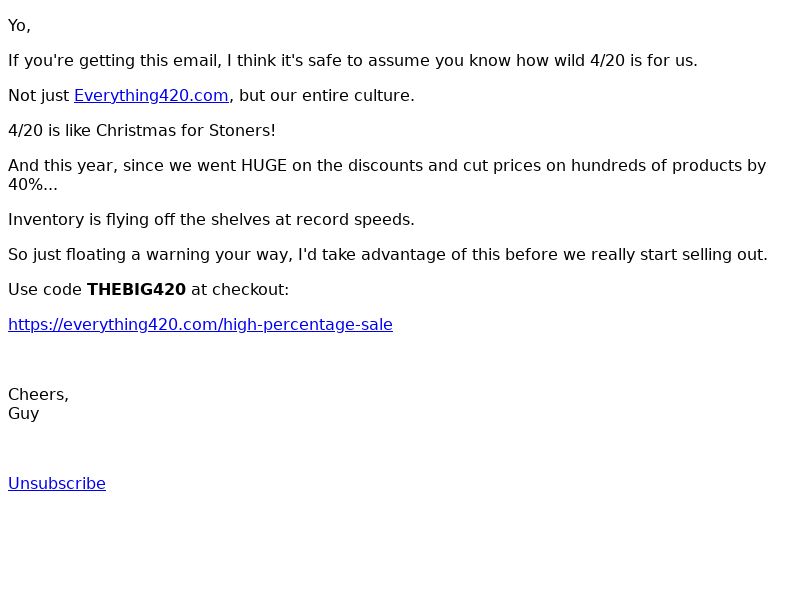The width and height of the screenshot is (800, 600).
Task: Click the 'Not just' text before the link
Action: point(39,95)
